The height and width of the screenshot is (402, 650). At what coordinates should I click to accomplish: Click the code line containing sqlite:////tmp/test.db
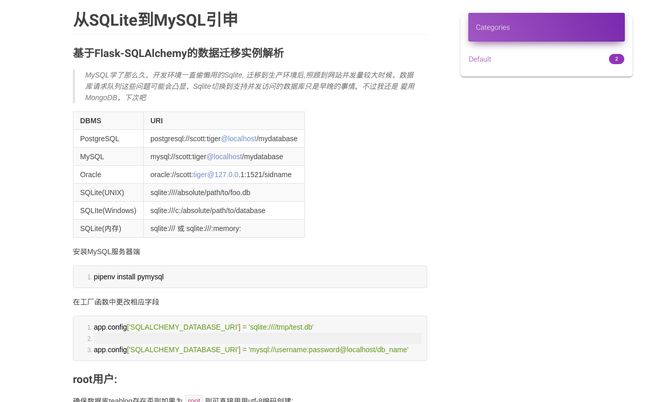204,327
